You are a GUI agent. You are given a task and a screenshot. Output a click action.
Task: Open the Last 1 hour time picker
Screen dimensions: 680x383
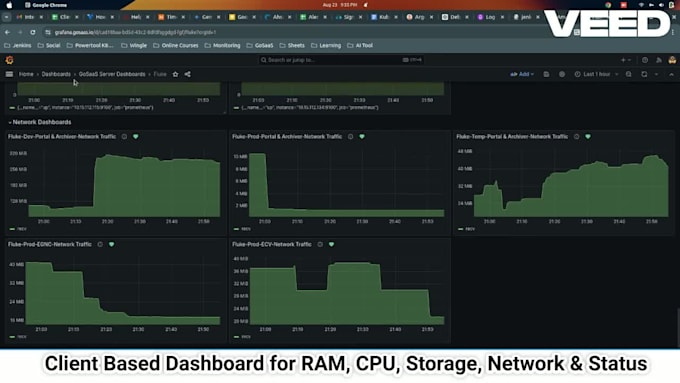596,74
